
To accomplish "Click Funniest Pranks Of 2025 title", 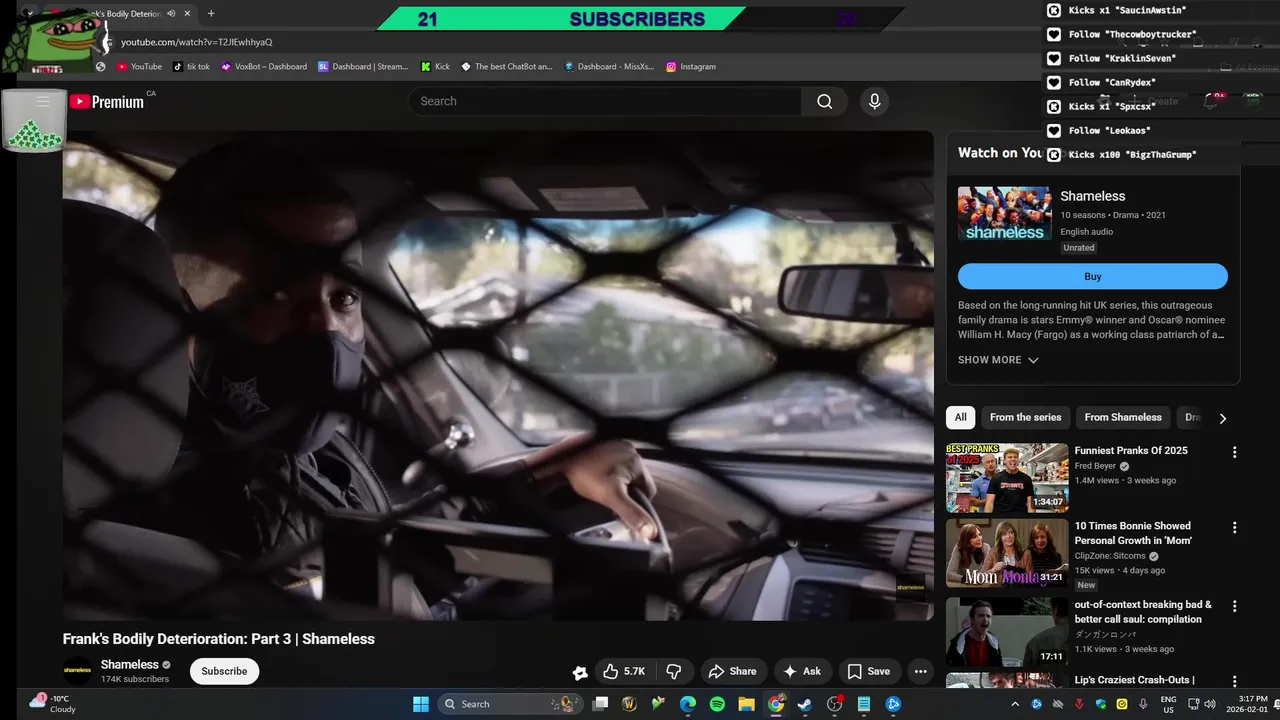I will pyautogui.click(x=1131, y=451).
